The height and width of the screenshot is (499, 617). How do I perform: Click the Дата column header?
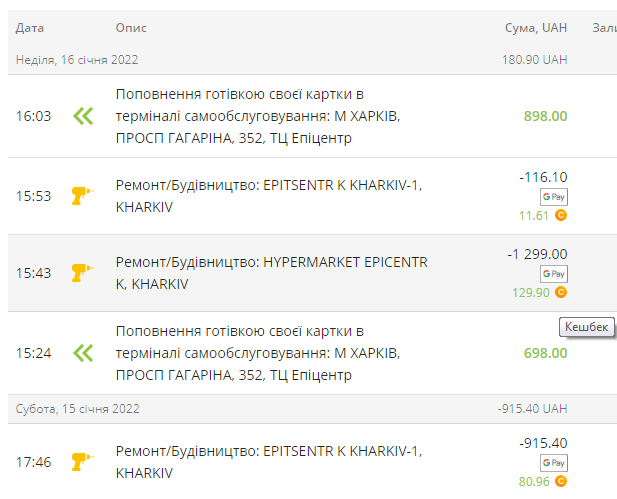point(30,28)
